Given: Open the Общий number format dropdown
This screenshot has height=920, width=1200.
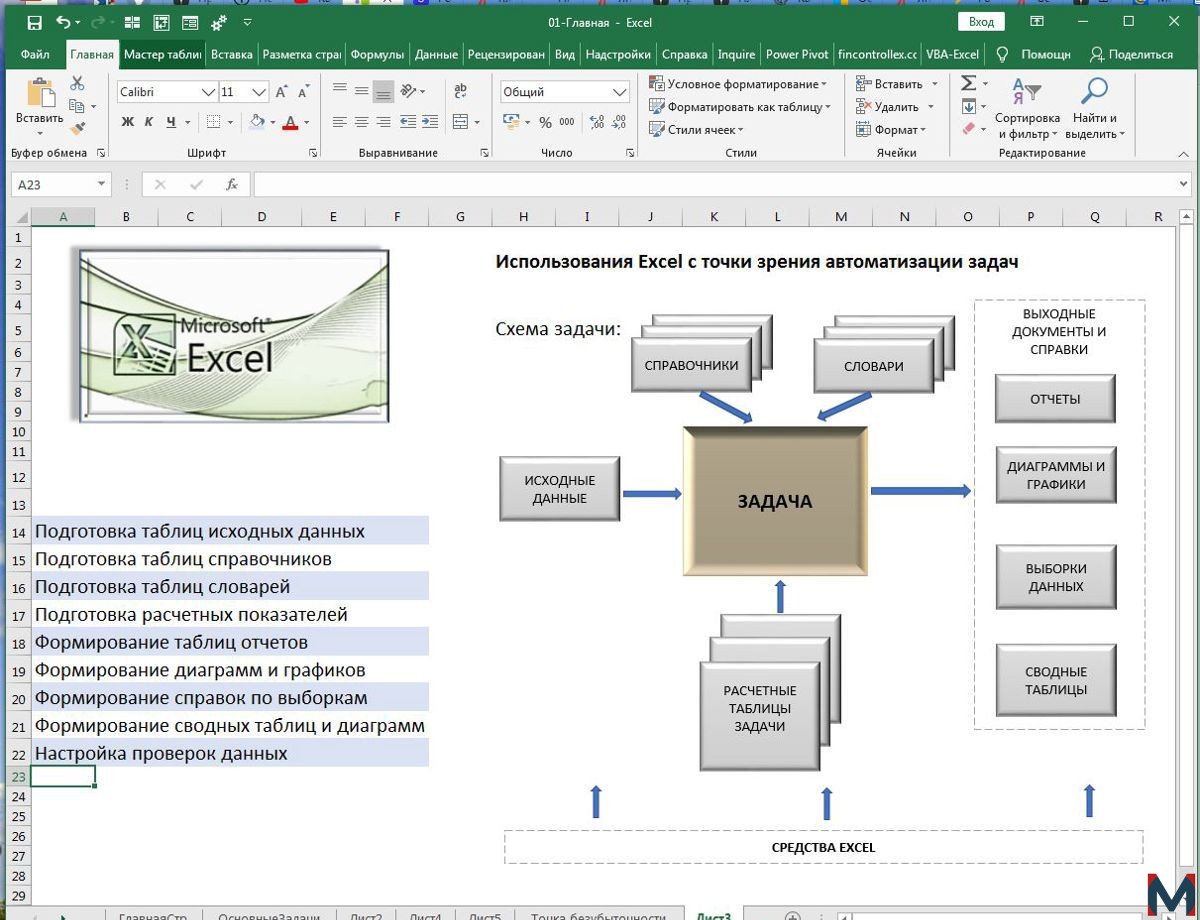Looking at the screenshot, I should coord(620,92).
